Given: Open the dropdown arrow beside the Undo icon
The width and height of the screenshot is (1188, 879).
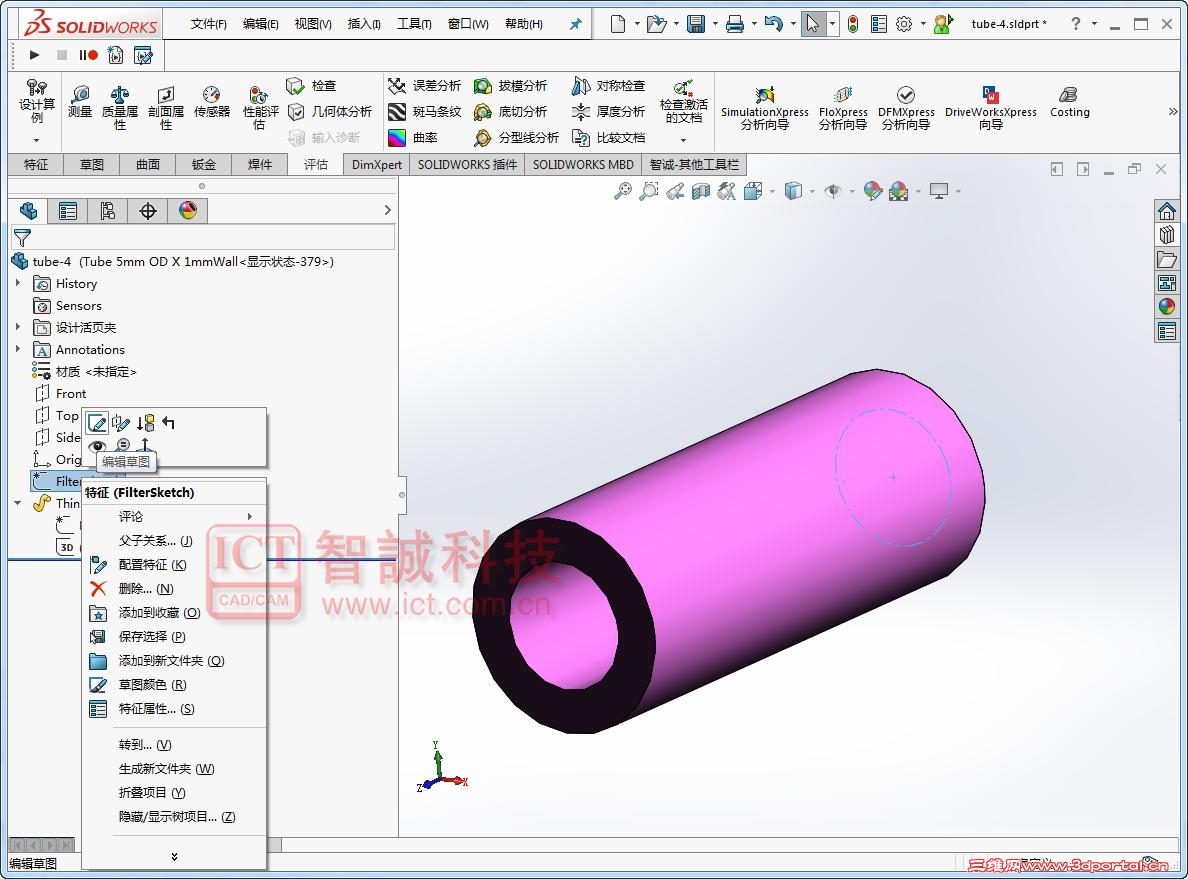Looking at the screenshot, I should point(793,24).
